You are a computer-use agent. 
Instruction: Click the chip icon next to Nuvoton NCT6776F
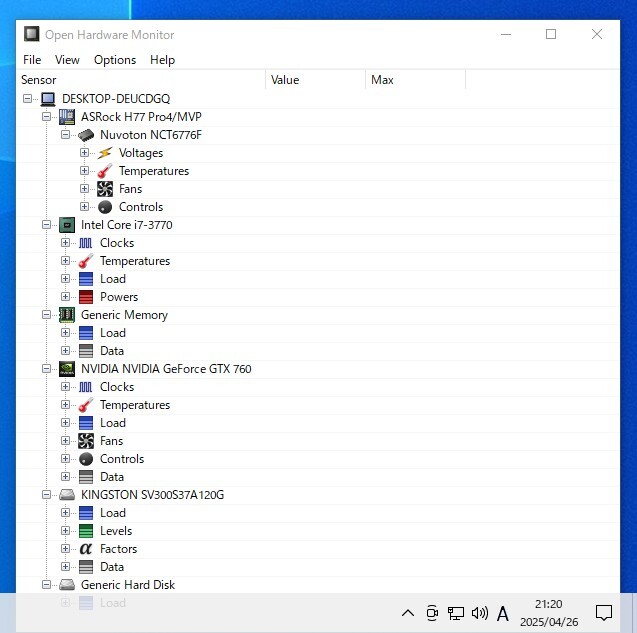[x=86, y=135]
